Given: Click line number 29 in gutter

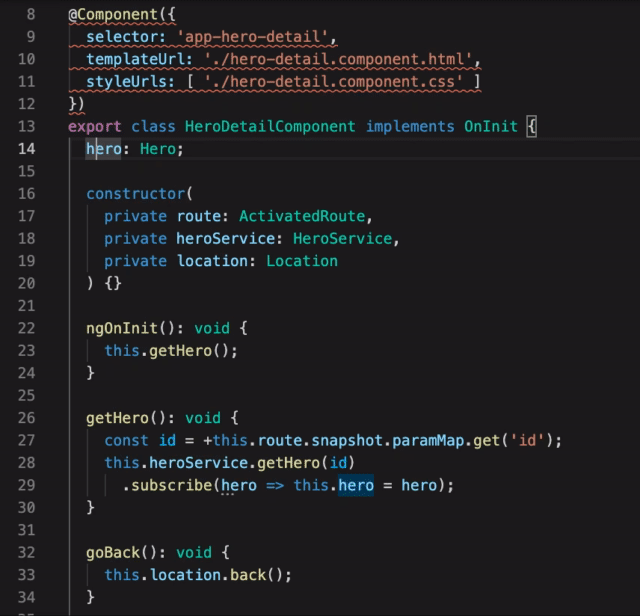Looking at the screenshot, I should (x=27, y=485).
